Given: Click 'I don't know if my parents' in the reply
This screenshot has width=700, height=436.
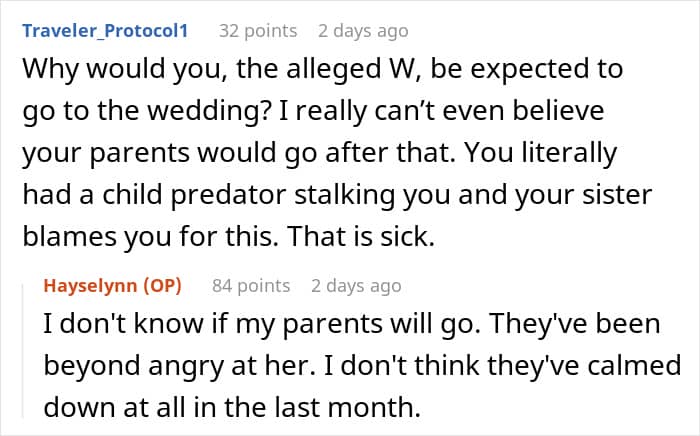Looking at the screenshot, I should [x=213, y=324].
